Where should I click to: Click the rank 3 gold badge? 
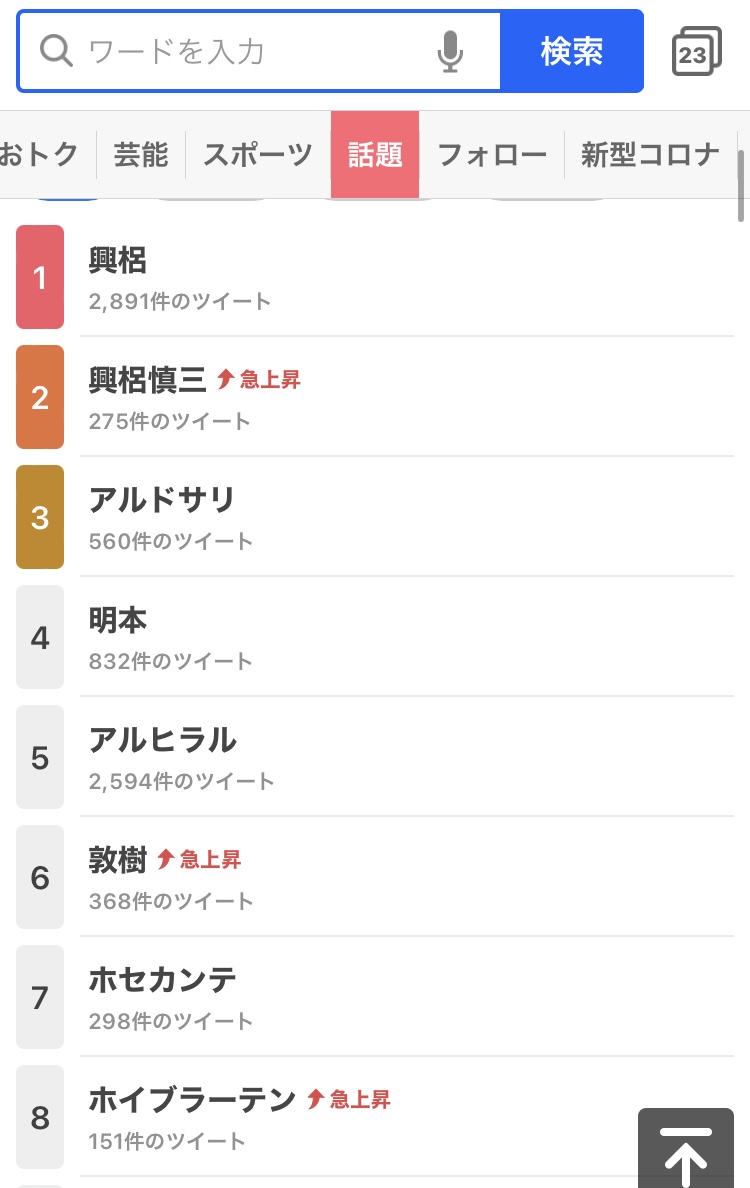[40, 517]
